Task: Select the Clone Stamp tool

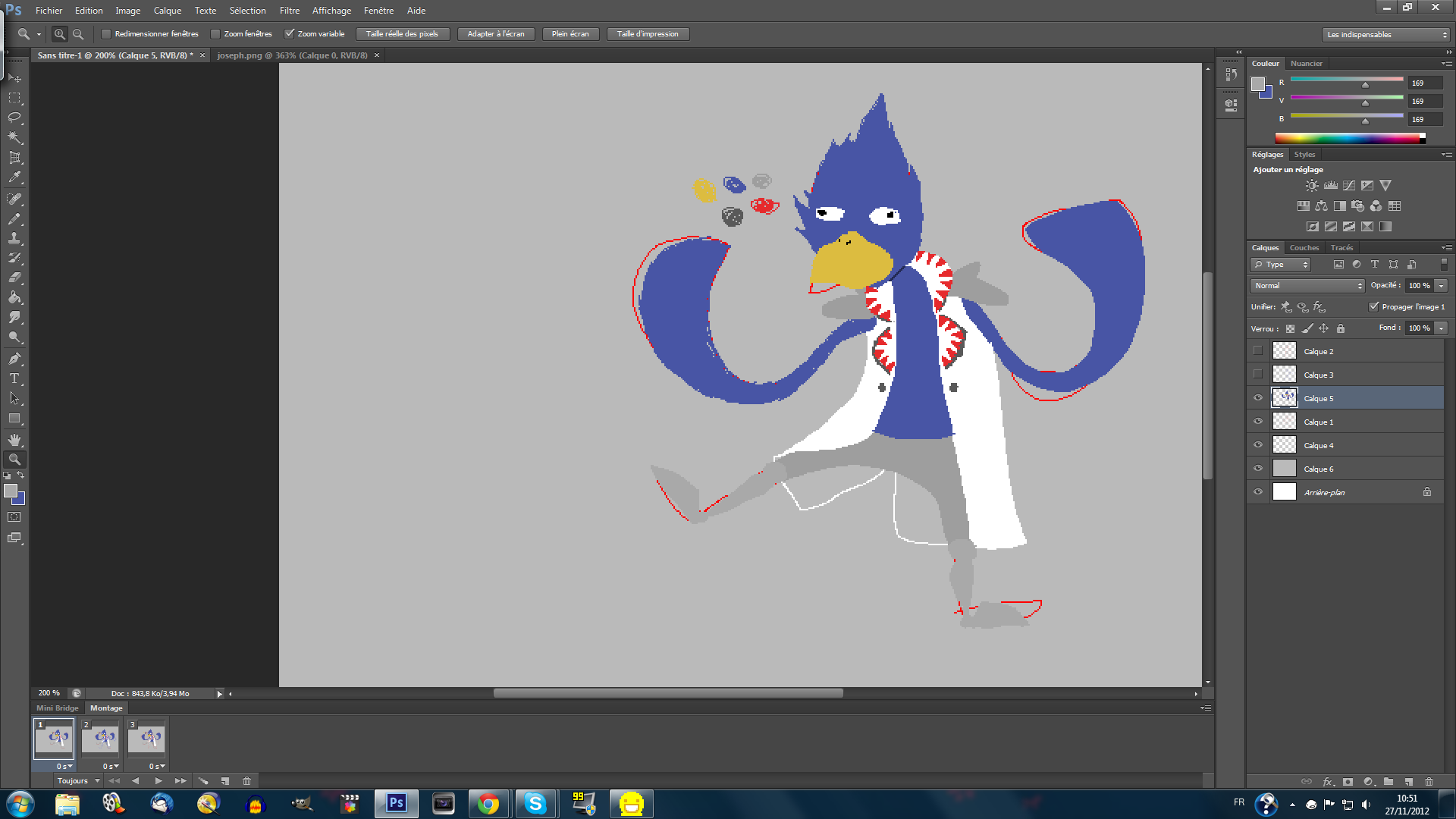Action: point(14,238)
